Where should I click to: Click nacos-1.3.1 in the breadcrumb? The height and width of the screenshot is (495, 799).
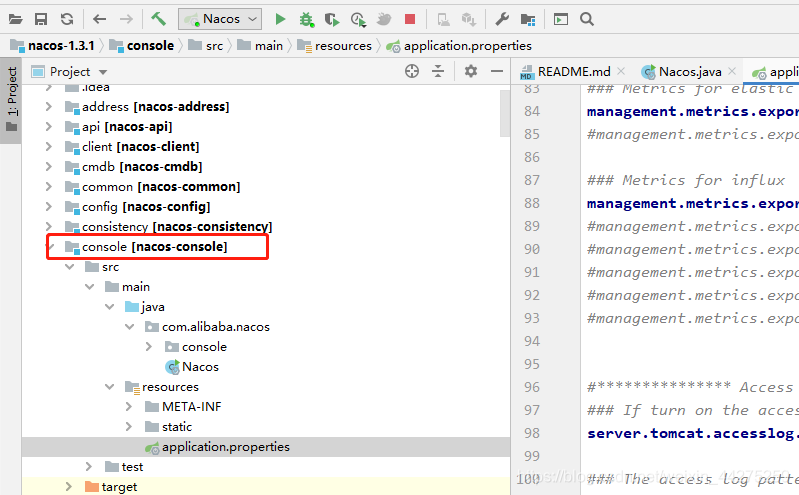[x=61, y=46]
